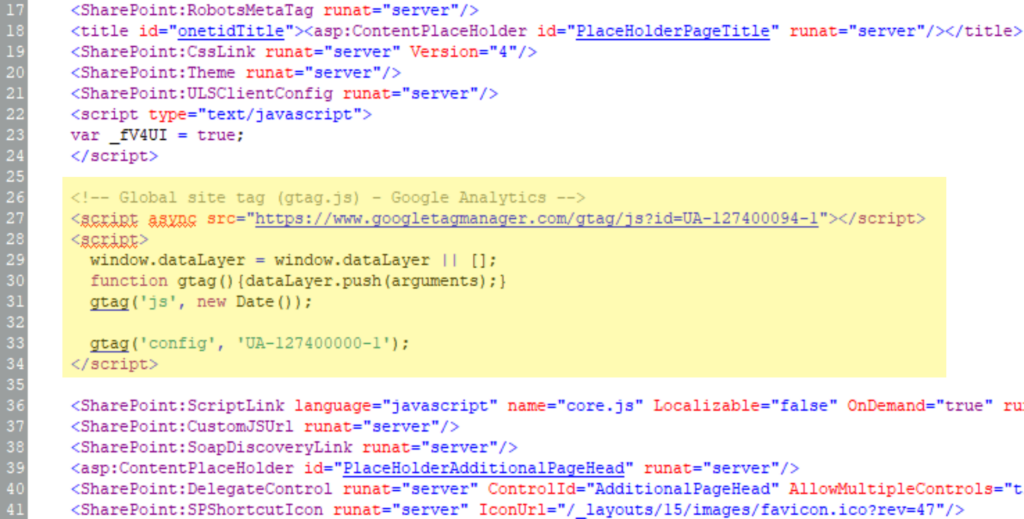Click the gtag('js', new Date()) line
The height and width of the screenshot is (519, 1024).
201,302
